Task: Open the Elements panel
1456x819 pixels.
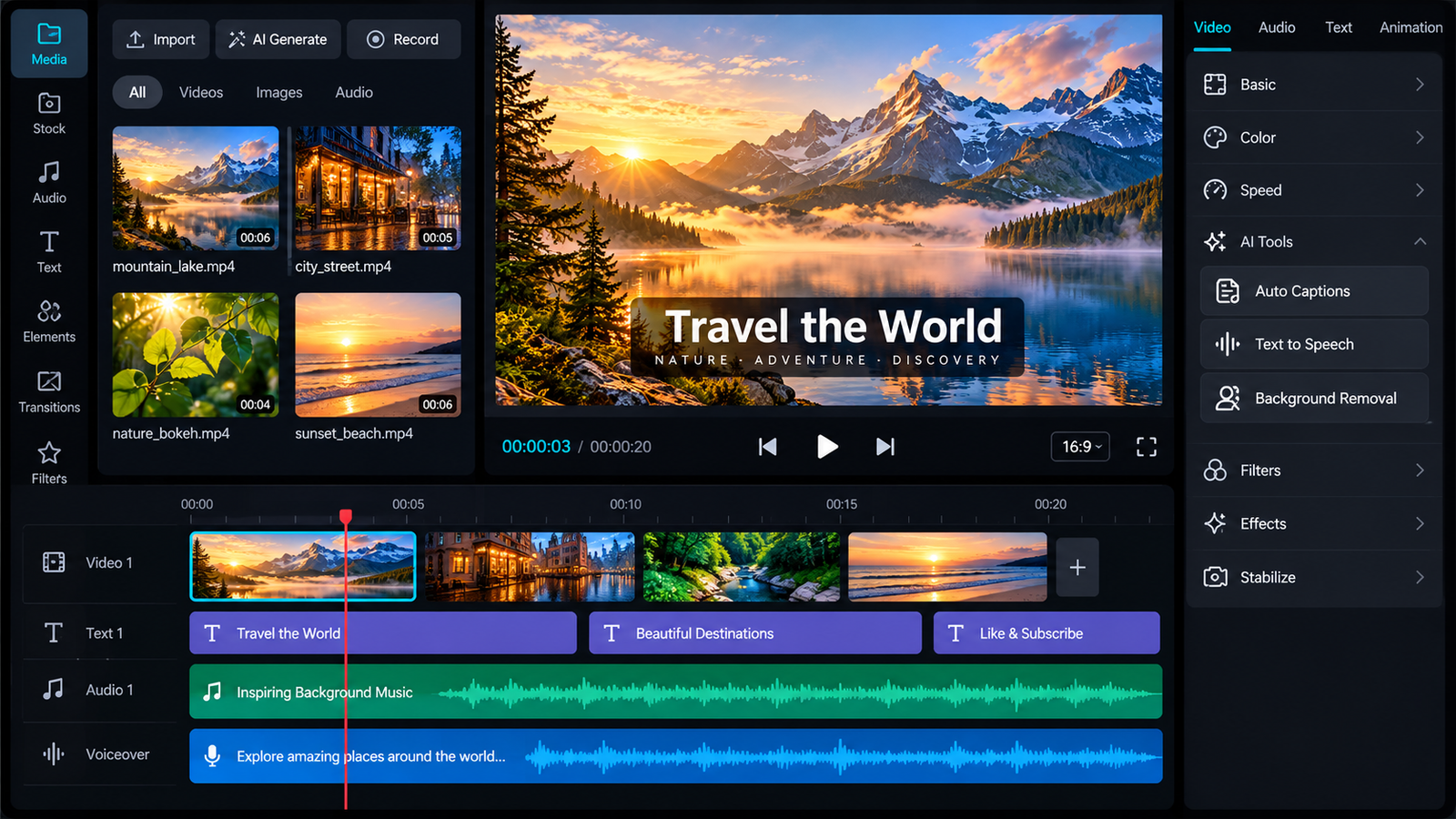Action: click(49, 322)
